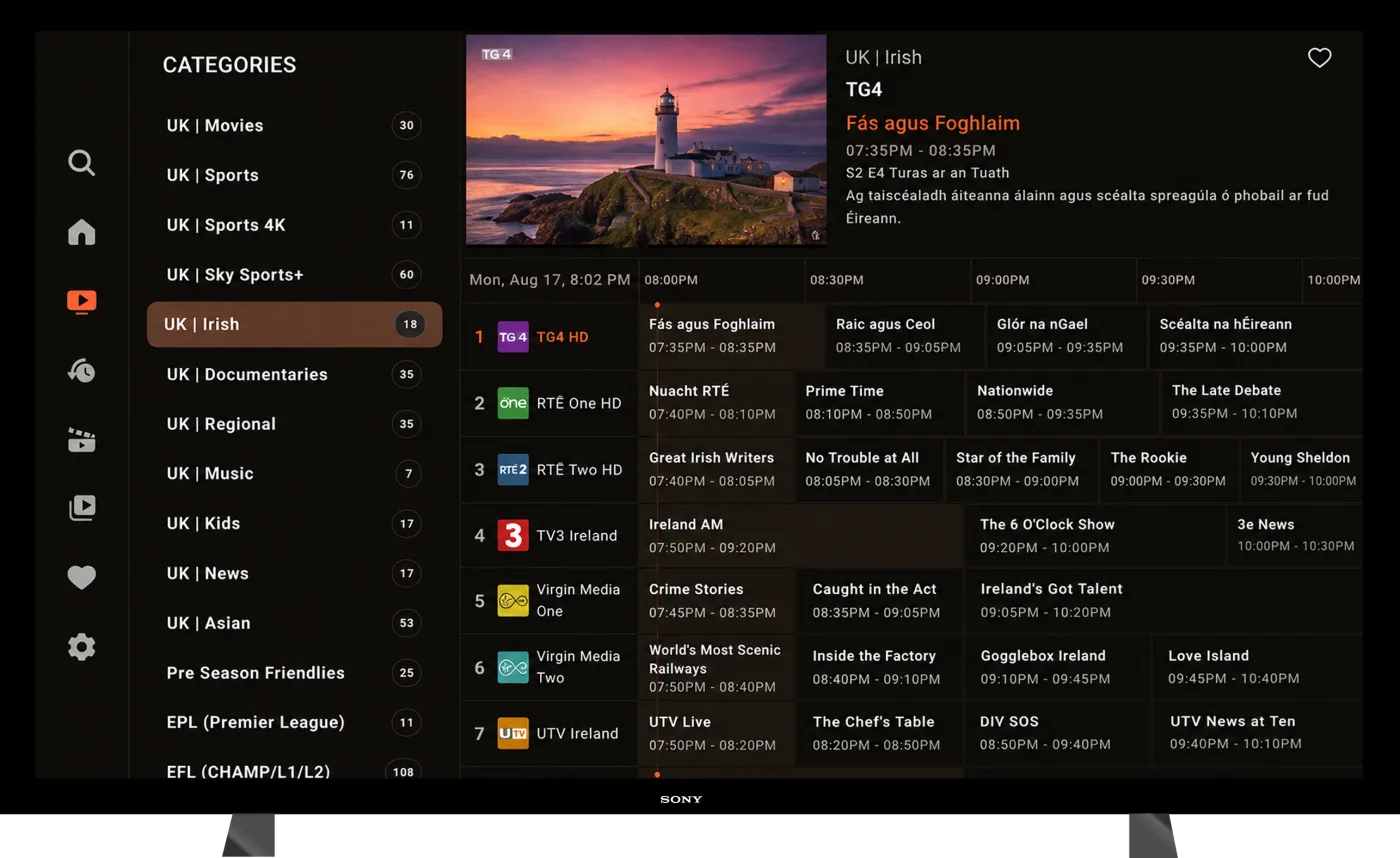The image size is (1400, 858).
Task: Click the Virgin Media Two logo
Action: pos(513,667)
